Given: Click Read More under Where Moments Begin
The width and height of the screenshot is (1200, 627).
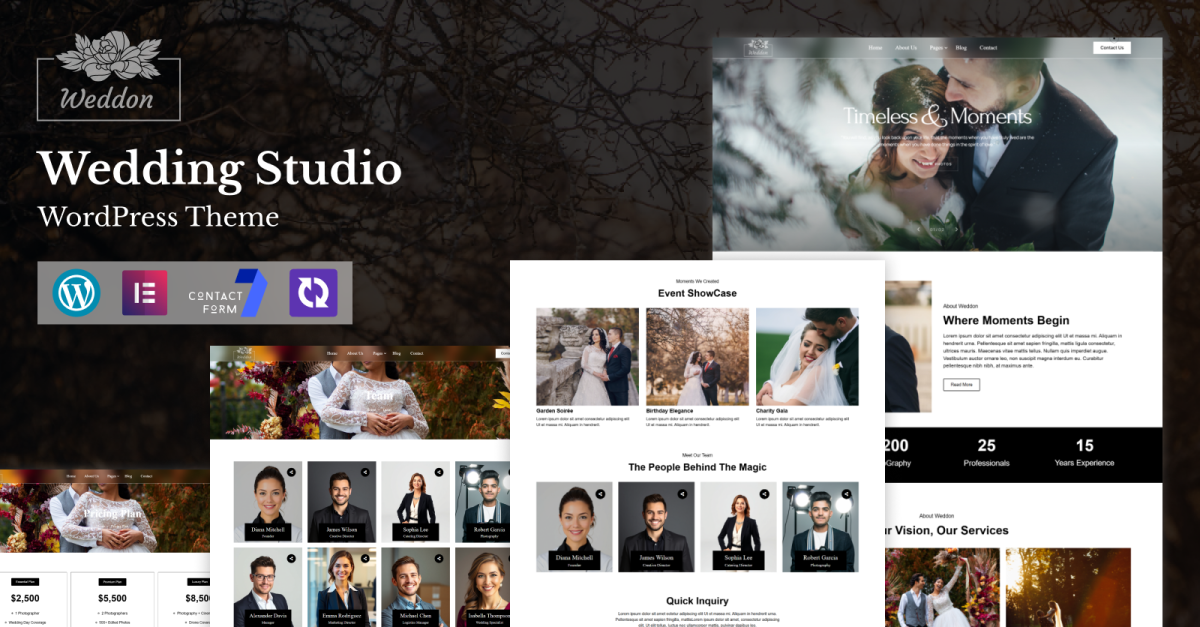Looking at the screenshot, I should click(961, 384).
